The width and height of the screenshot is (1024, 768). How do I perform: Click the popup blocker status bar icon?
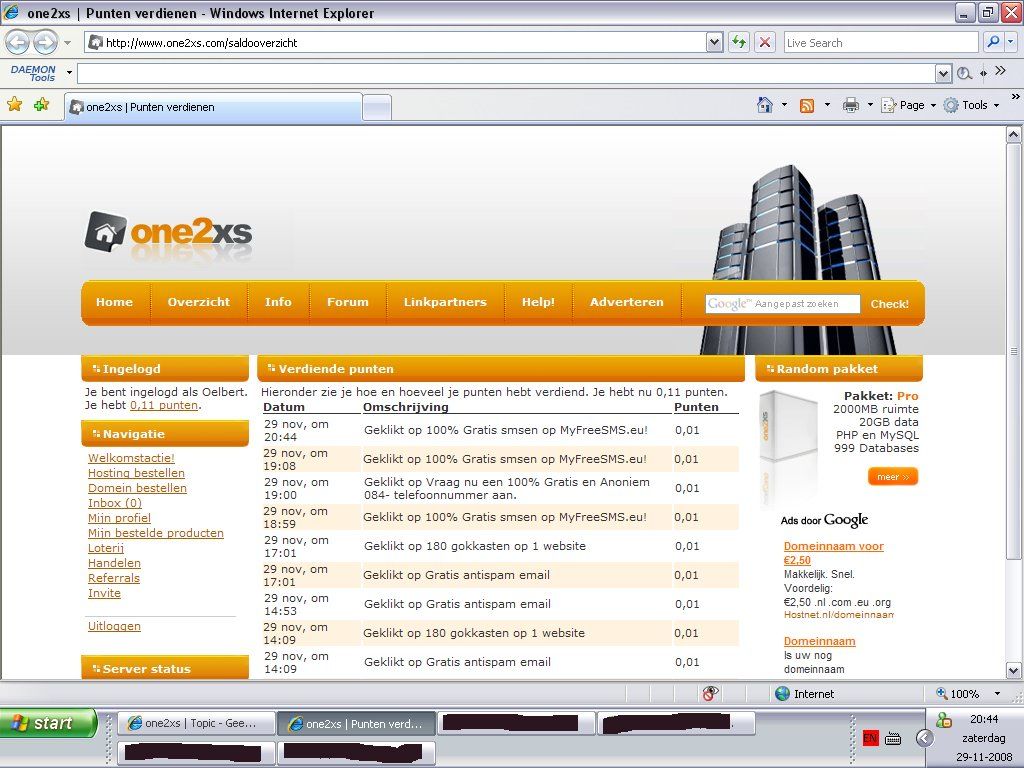(x=711, y=694)
